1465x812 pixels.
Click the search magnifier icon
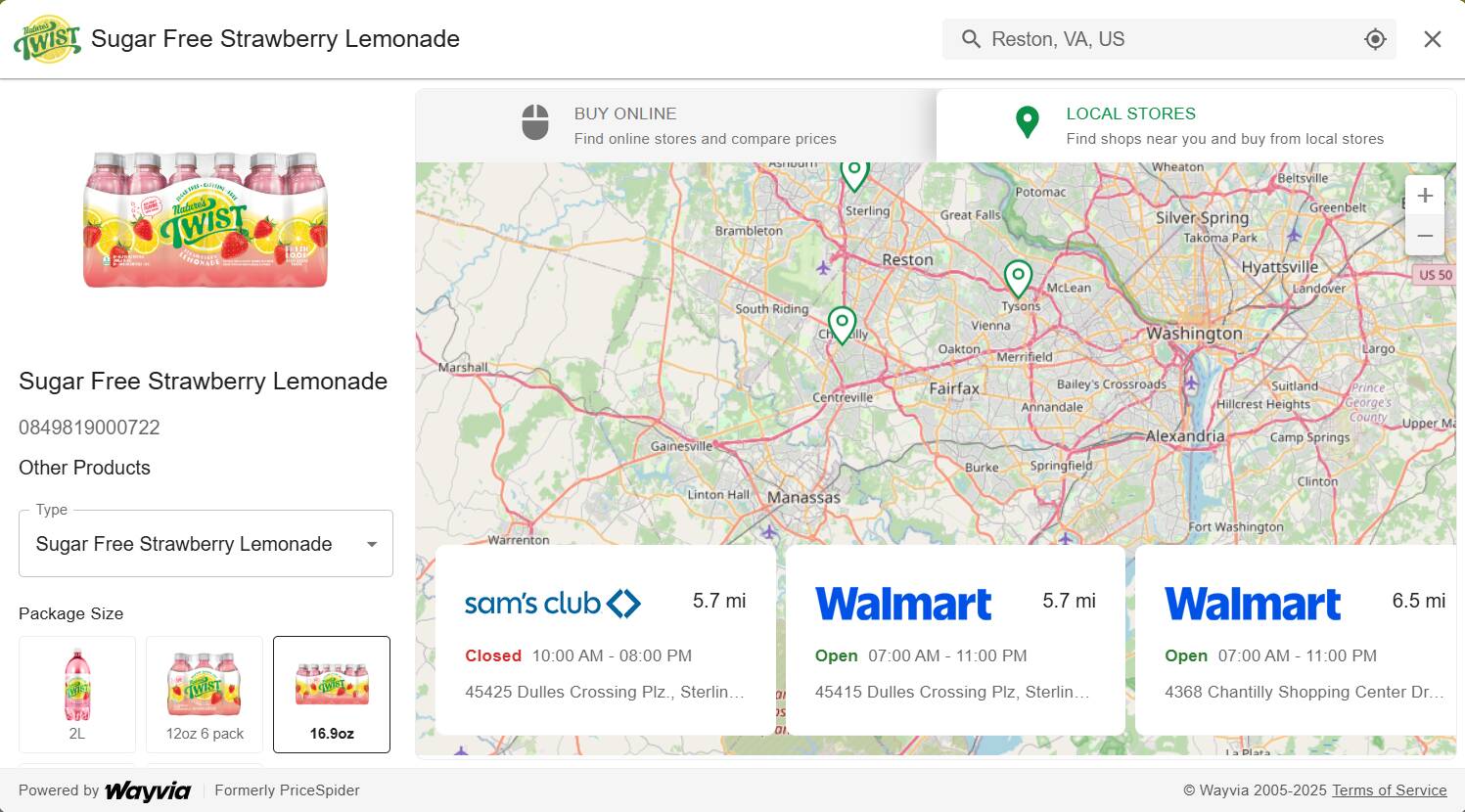click(971, 39)
